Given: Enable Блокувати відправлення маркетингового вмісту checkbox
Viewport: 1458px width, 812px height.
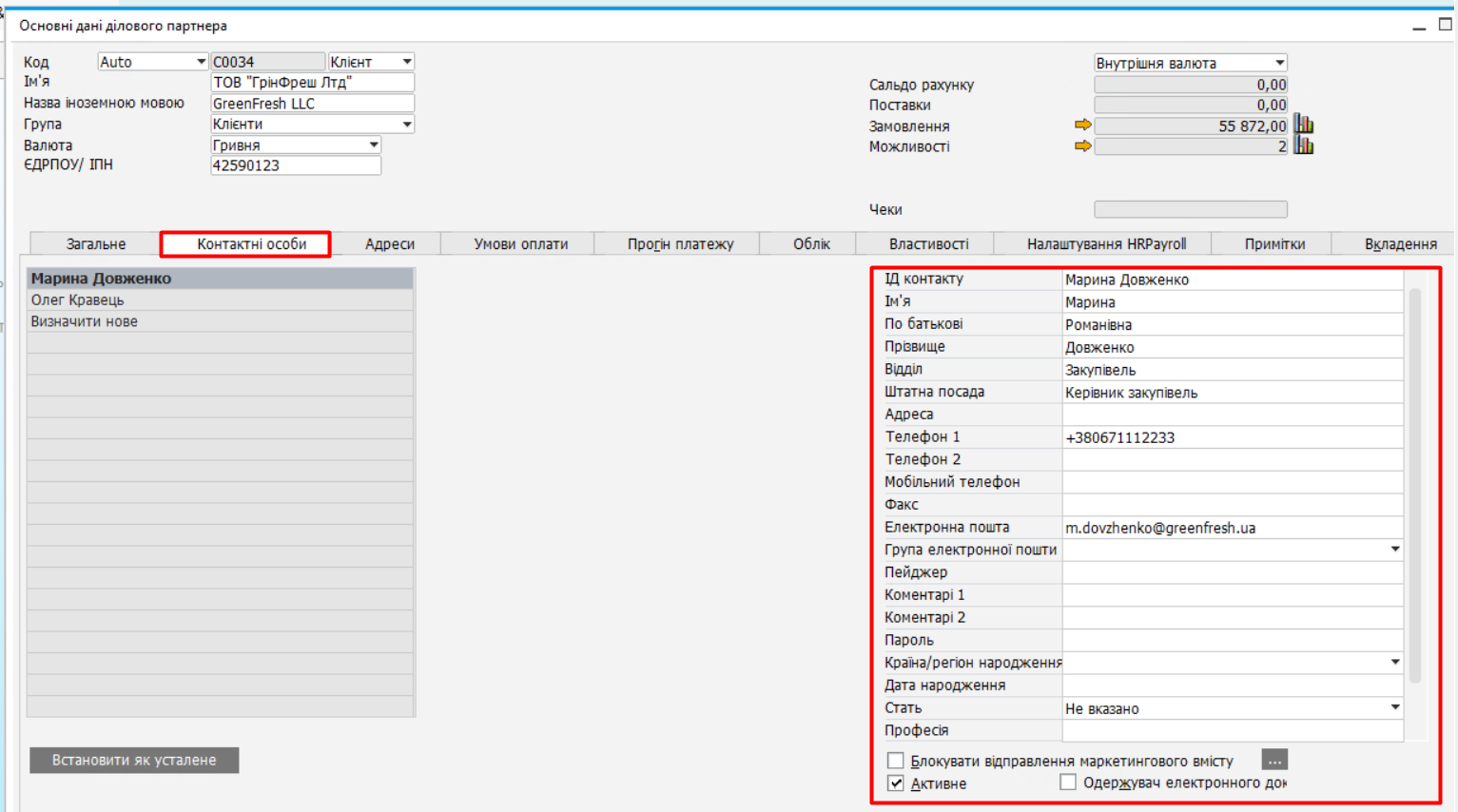Looking at the screenshot, I should tap(896, 761).
